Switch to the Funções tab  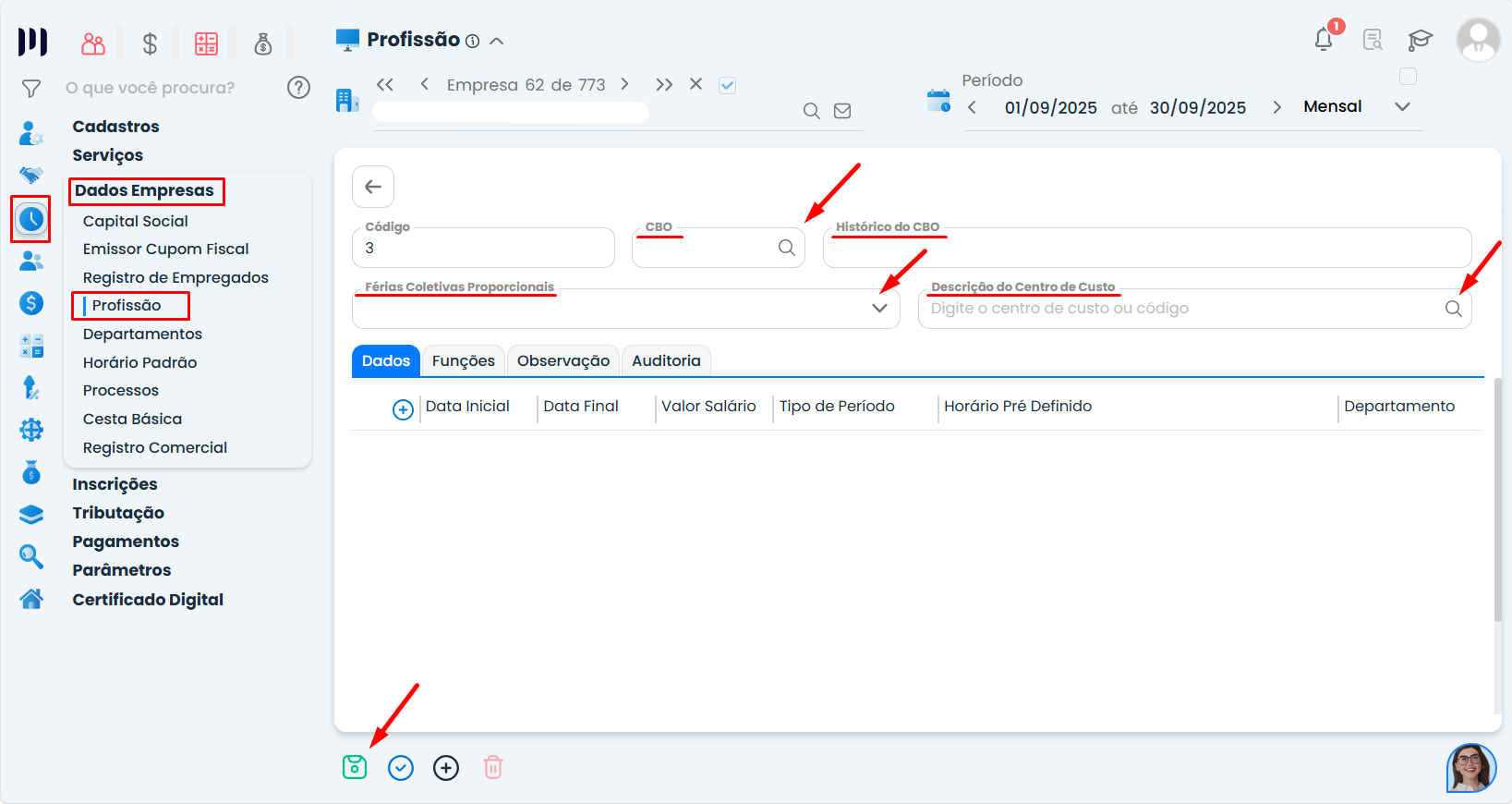[x=463, y=360]
